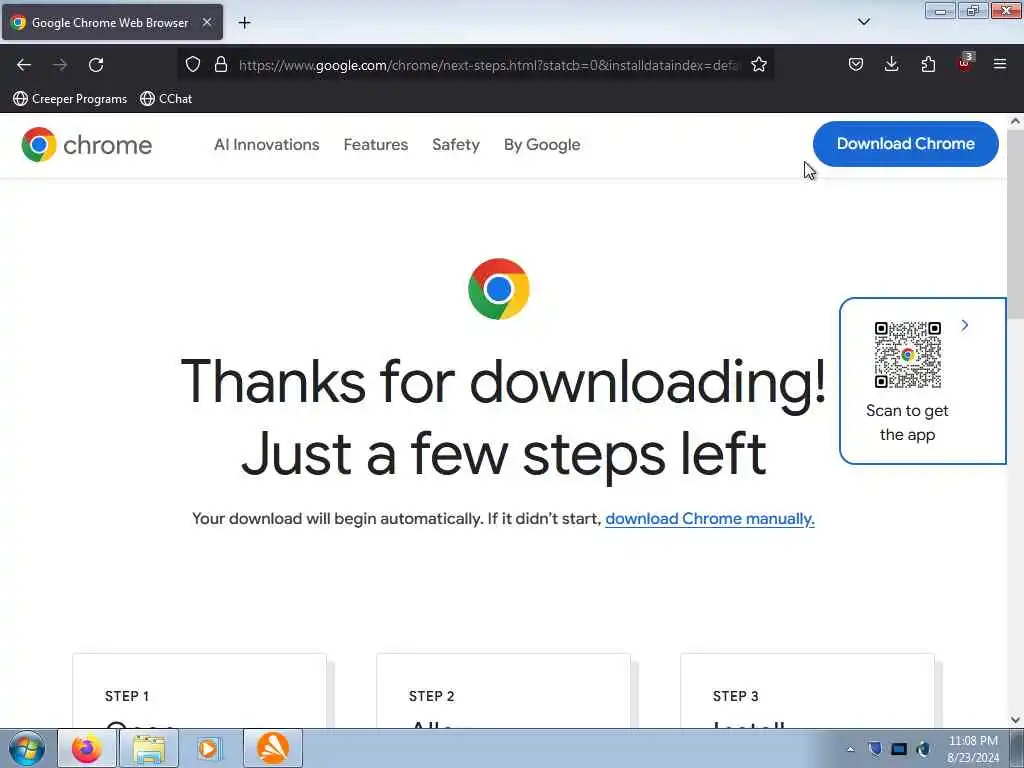Click the page scrollbar down arrow
This screenshot has height=768, width=1024.
click(1015, 720)
